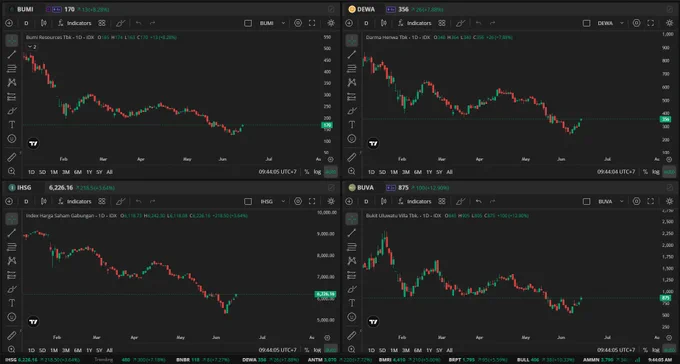
Task: Toggle log scale on DEWA chart
Action: [656, 172]
